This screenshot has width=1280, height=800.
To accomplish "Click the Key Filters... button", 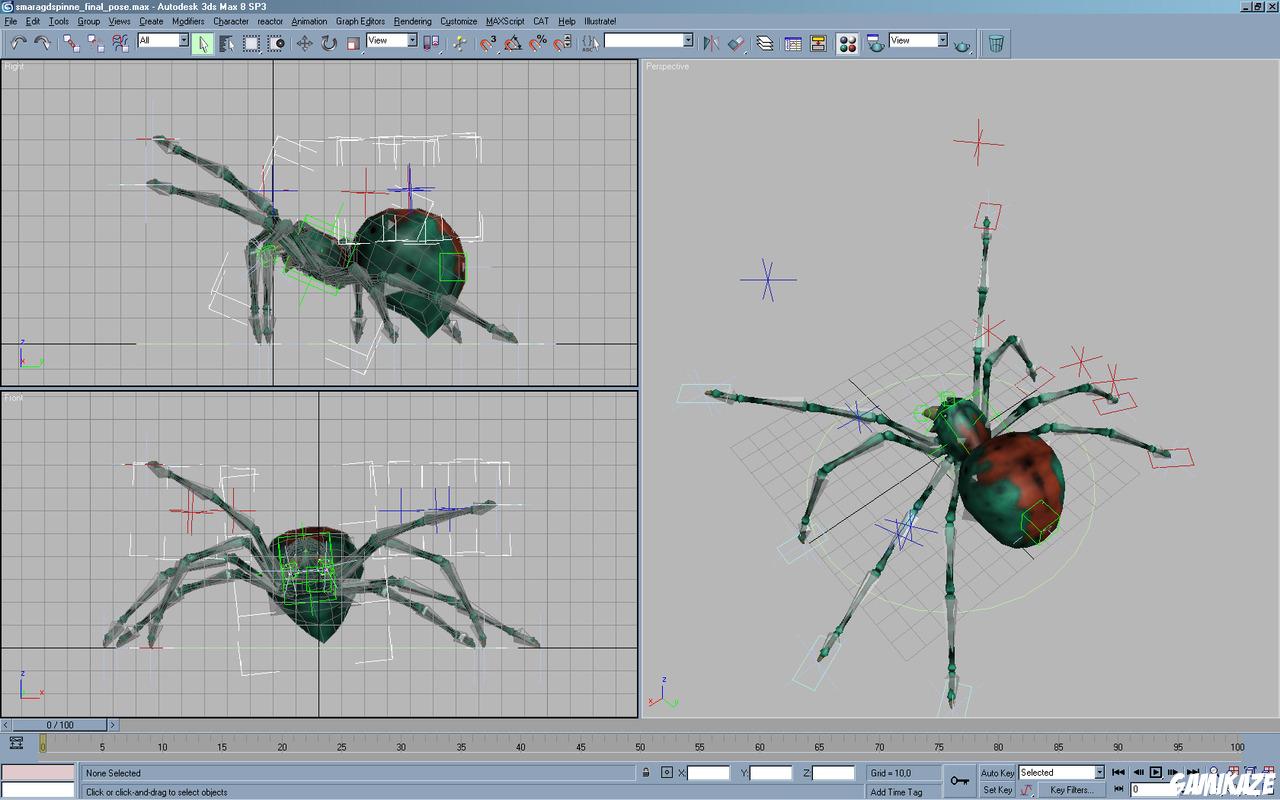I will pos(1071,790).
